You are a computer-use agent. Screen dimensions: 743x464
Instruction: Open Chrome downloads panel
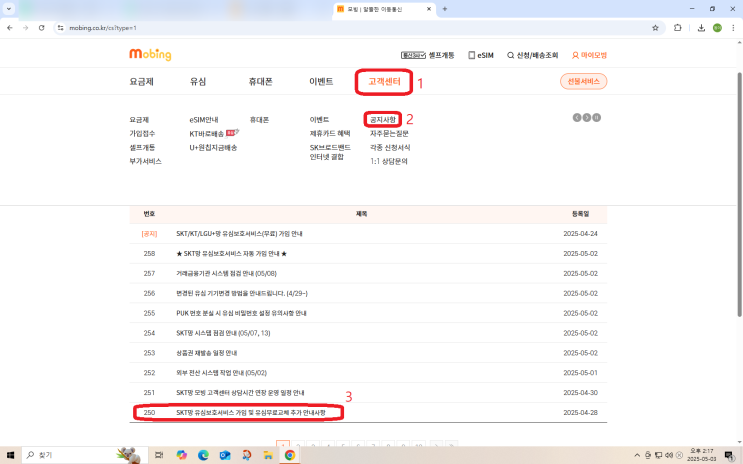(701, 28)
